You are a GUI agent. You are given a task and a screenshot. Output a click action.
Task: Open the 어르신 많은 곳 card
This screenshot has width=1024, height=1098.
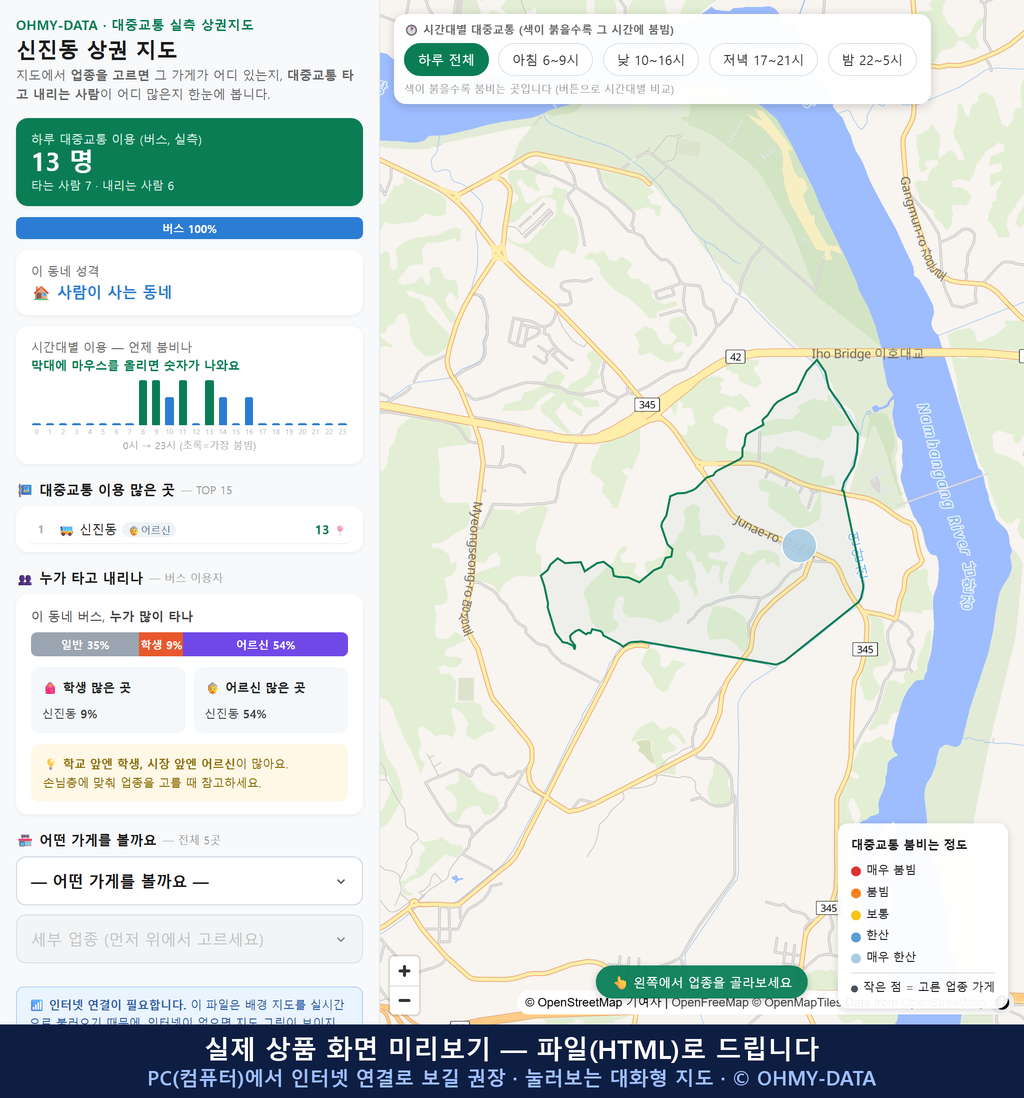[271, 700]
